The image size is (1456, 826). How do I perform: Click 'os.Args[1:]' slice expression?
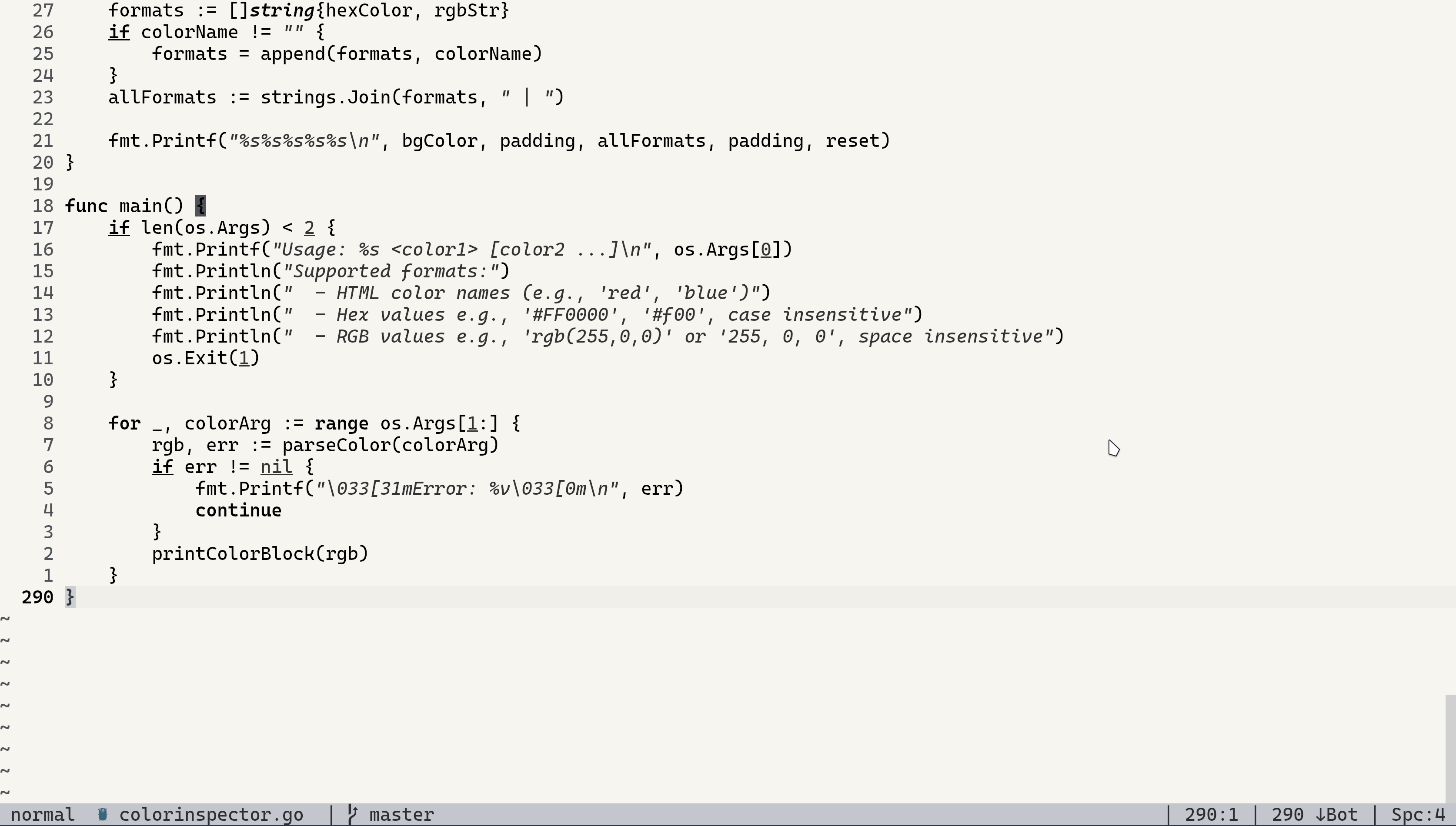click(440, 423)
